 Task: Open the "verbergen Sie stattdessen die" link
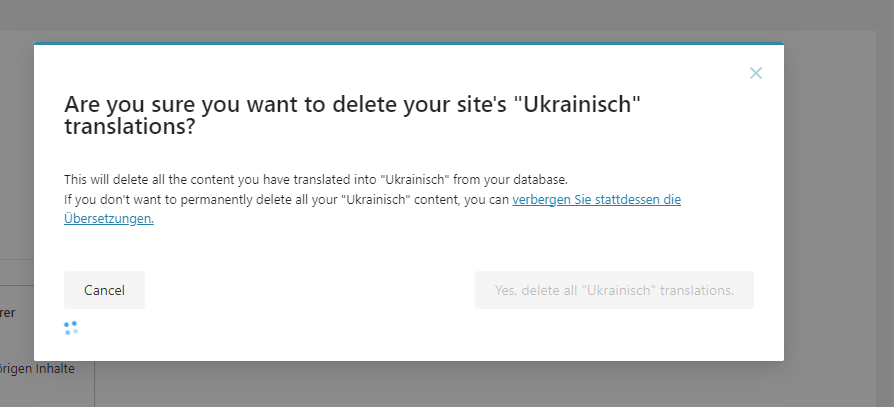[596, 200]
